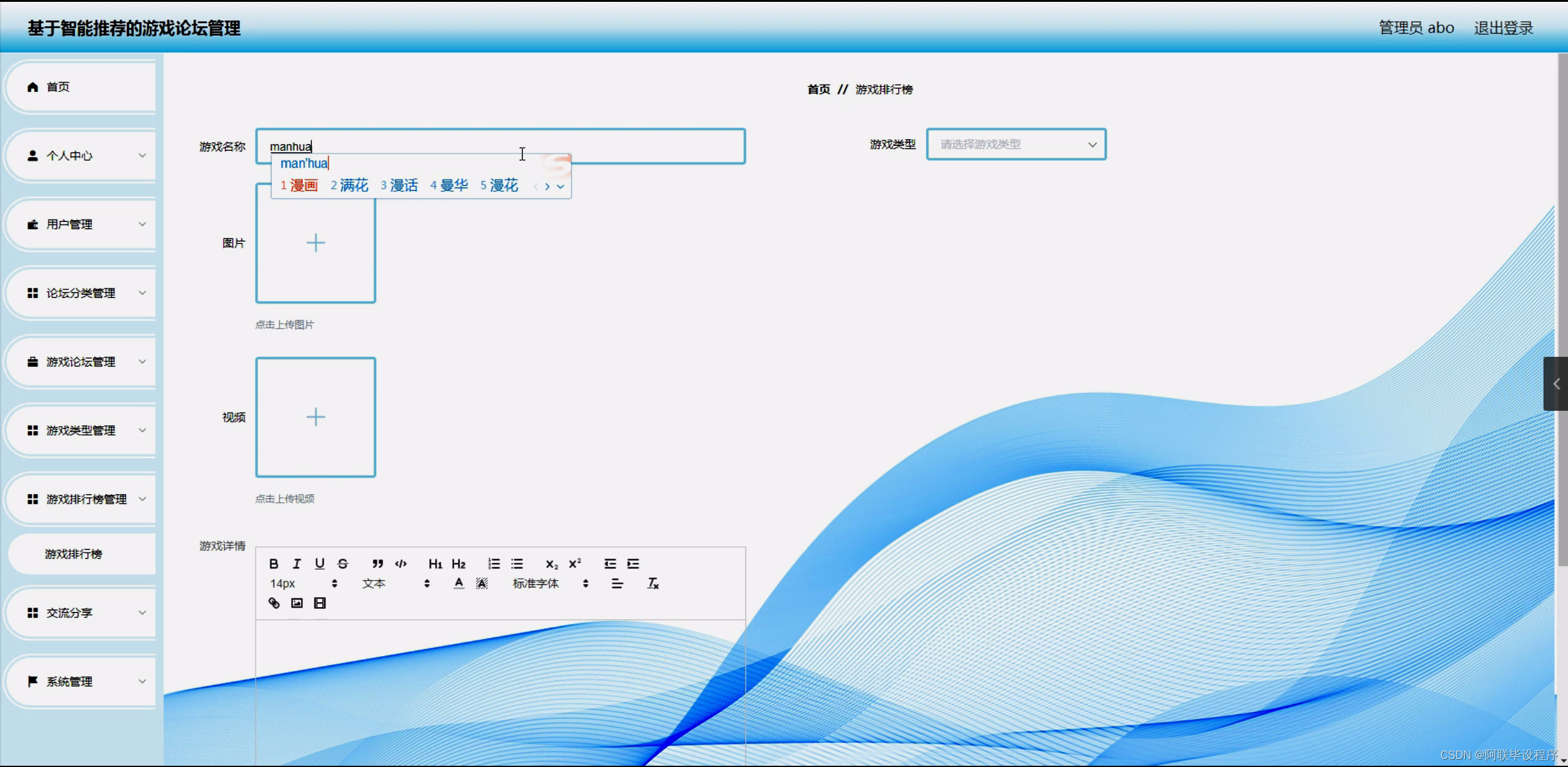Apply superscript formatting
The height and width of the screenshot is (767, 1568).
pos(575,563)
